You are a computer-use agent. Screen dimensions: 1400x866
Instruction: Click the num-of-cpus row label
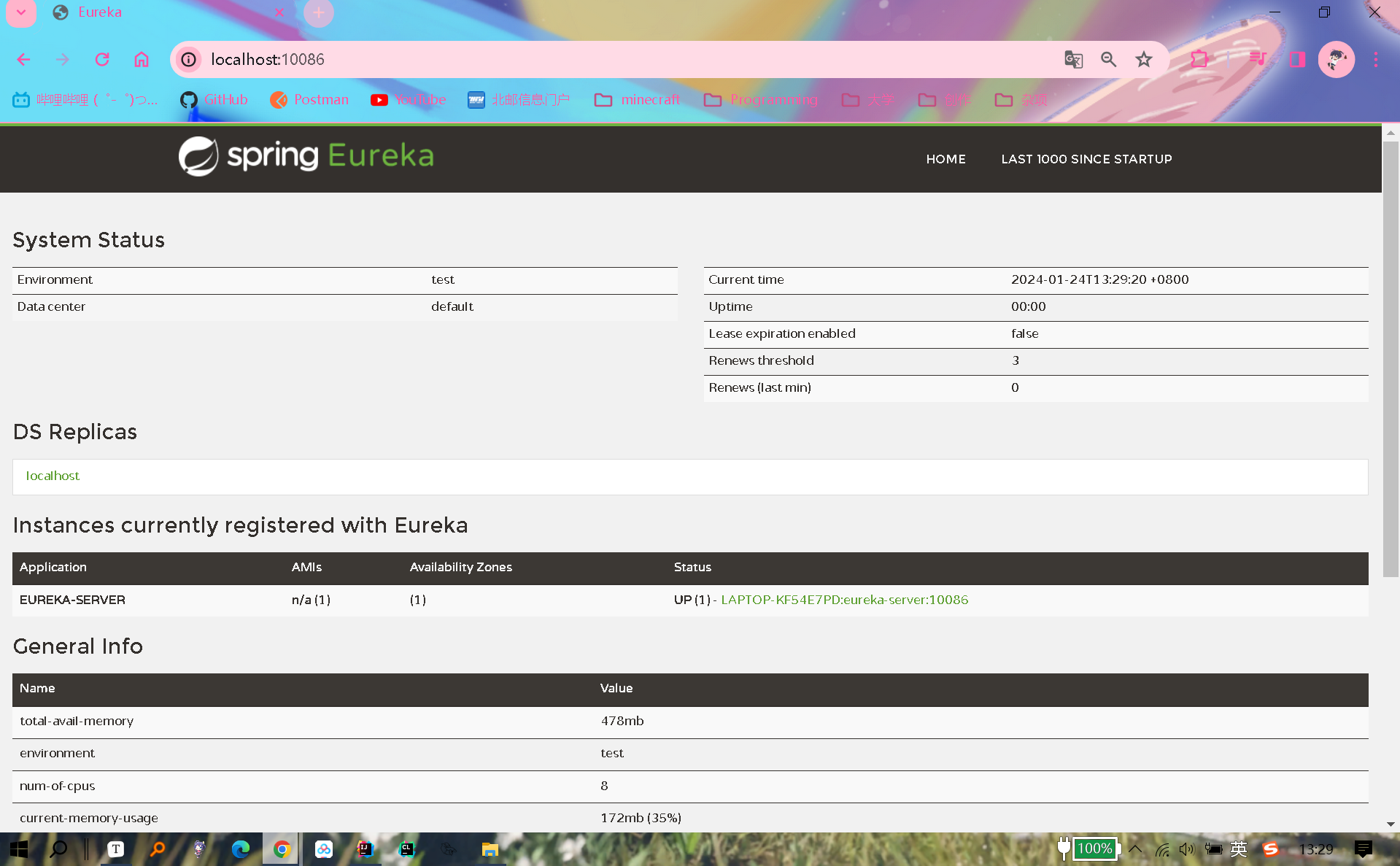pos(57,786)
